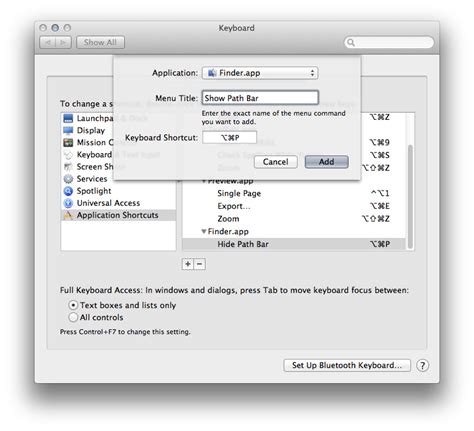Viewport: 474px width, 431px height.
Task: Click the shortcut key of Hide Path Bar
Action: 380,244
